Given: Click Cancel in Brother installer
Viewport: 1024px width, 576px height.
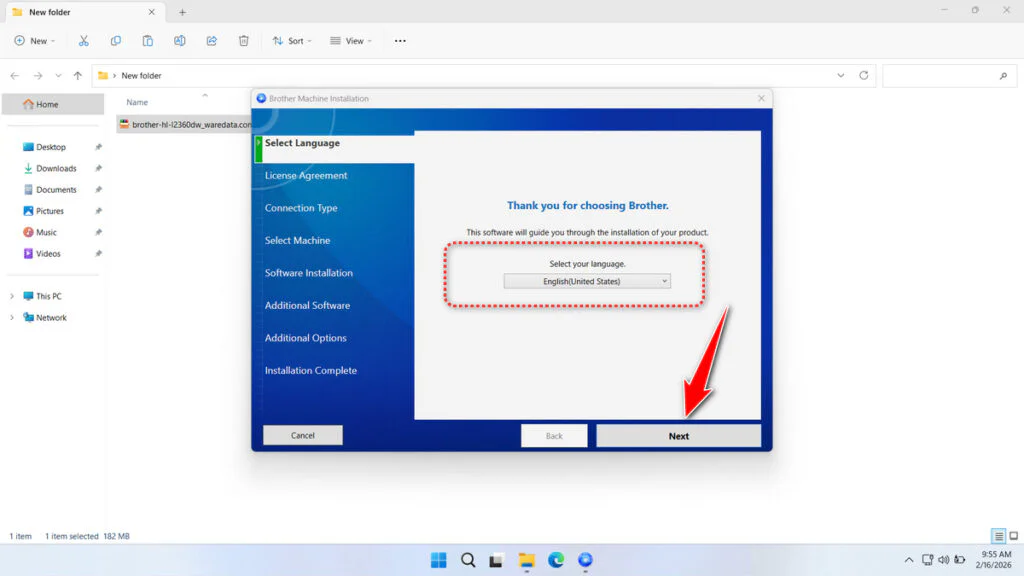Looking at the screenshot, I should (x=302, y=435).
